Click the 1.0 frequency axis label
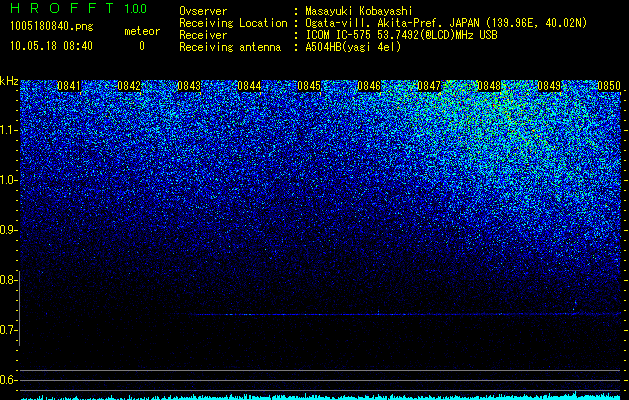 pos(8,180)
